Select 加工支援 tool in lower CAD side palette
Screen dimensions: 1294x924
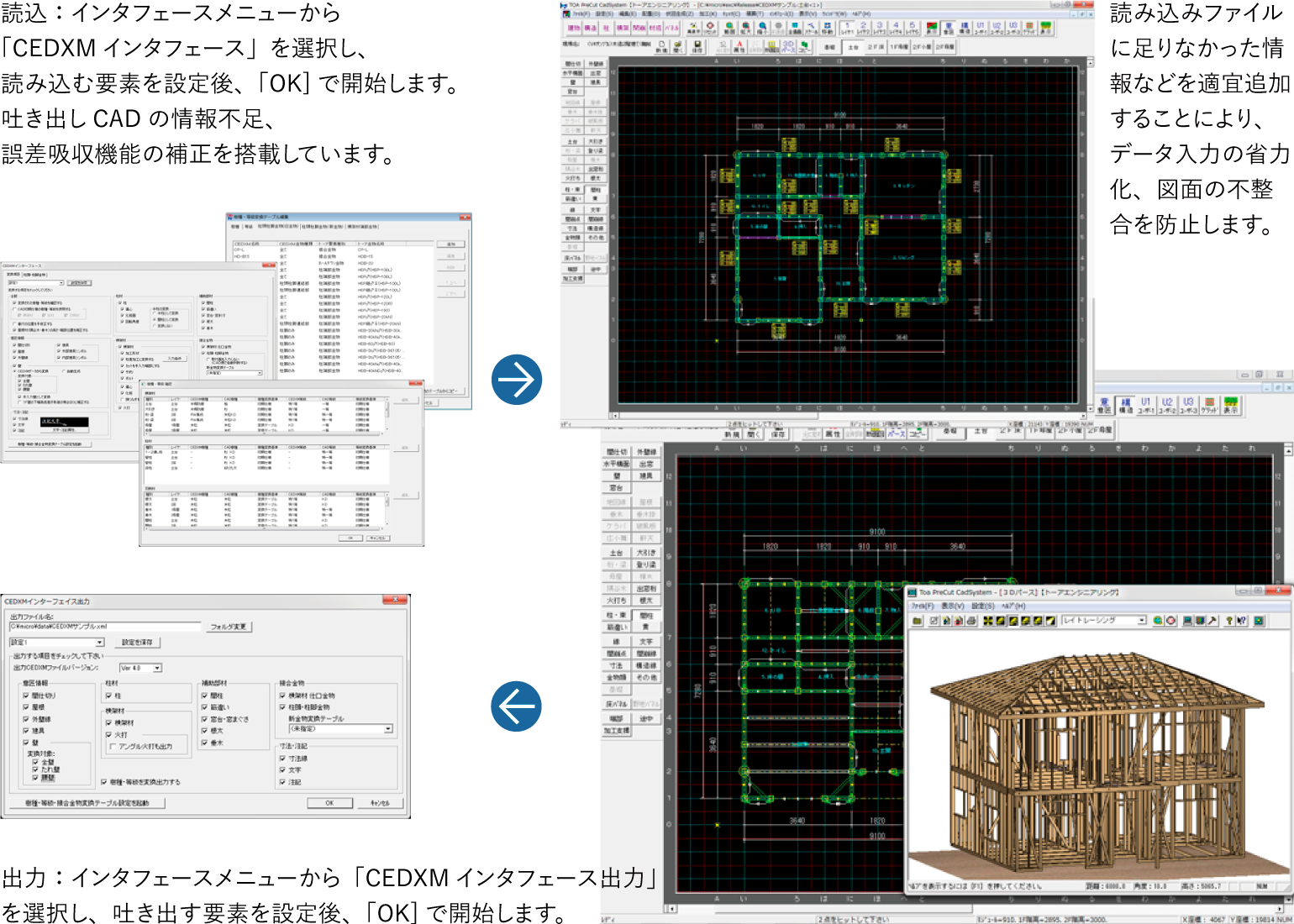click(617, 730)
